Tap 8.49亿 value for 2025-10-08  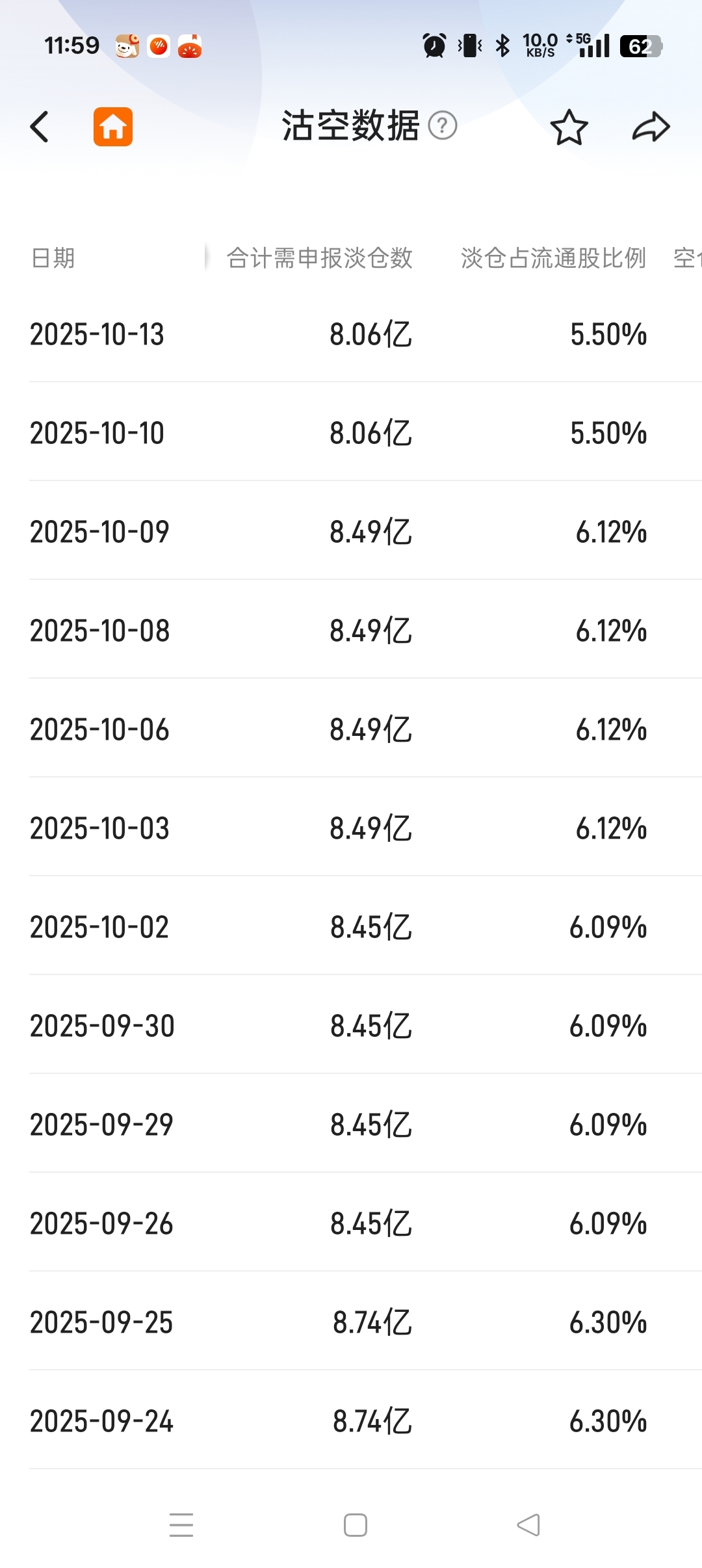coord(370,631)
